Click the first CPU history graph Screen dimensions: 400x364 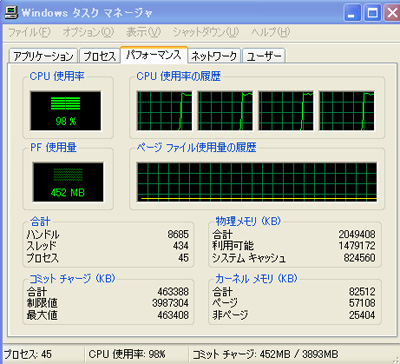coord(164,111)
